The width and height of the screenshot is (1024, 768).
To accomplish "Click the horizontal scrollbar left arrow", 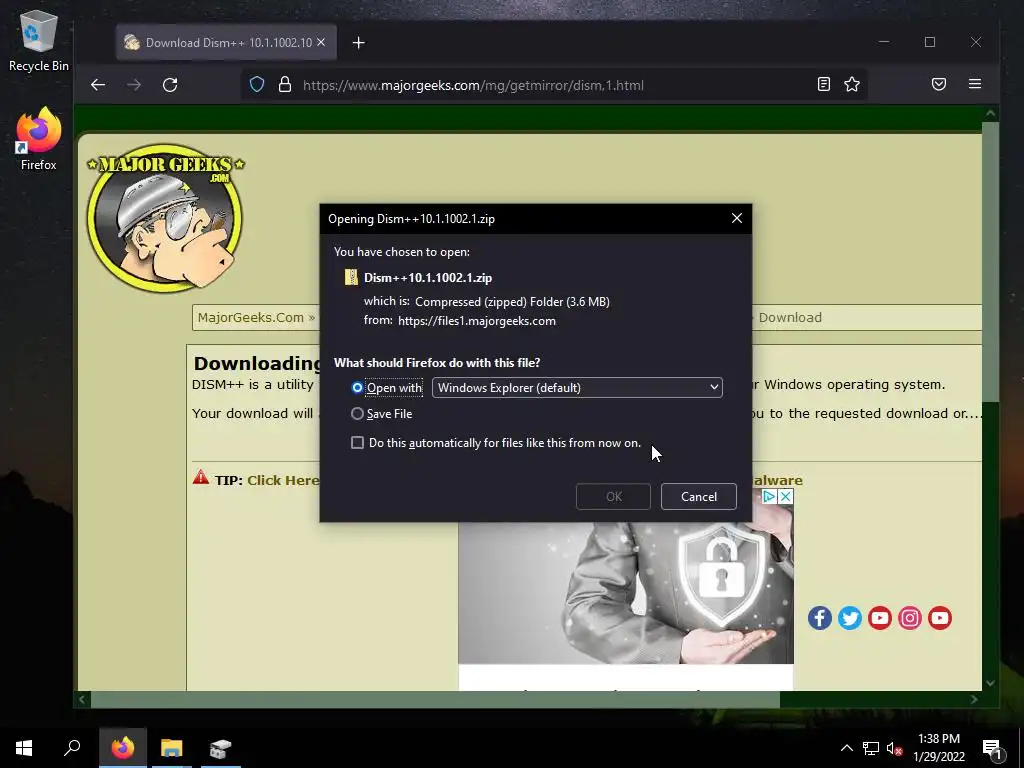I will [82, 699].
